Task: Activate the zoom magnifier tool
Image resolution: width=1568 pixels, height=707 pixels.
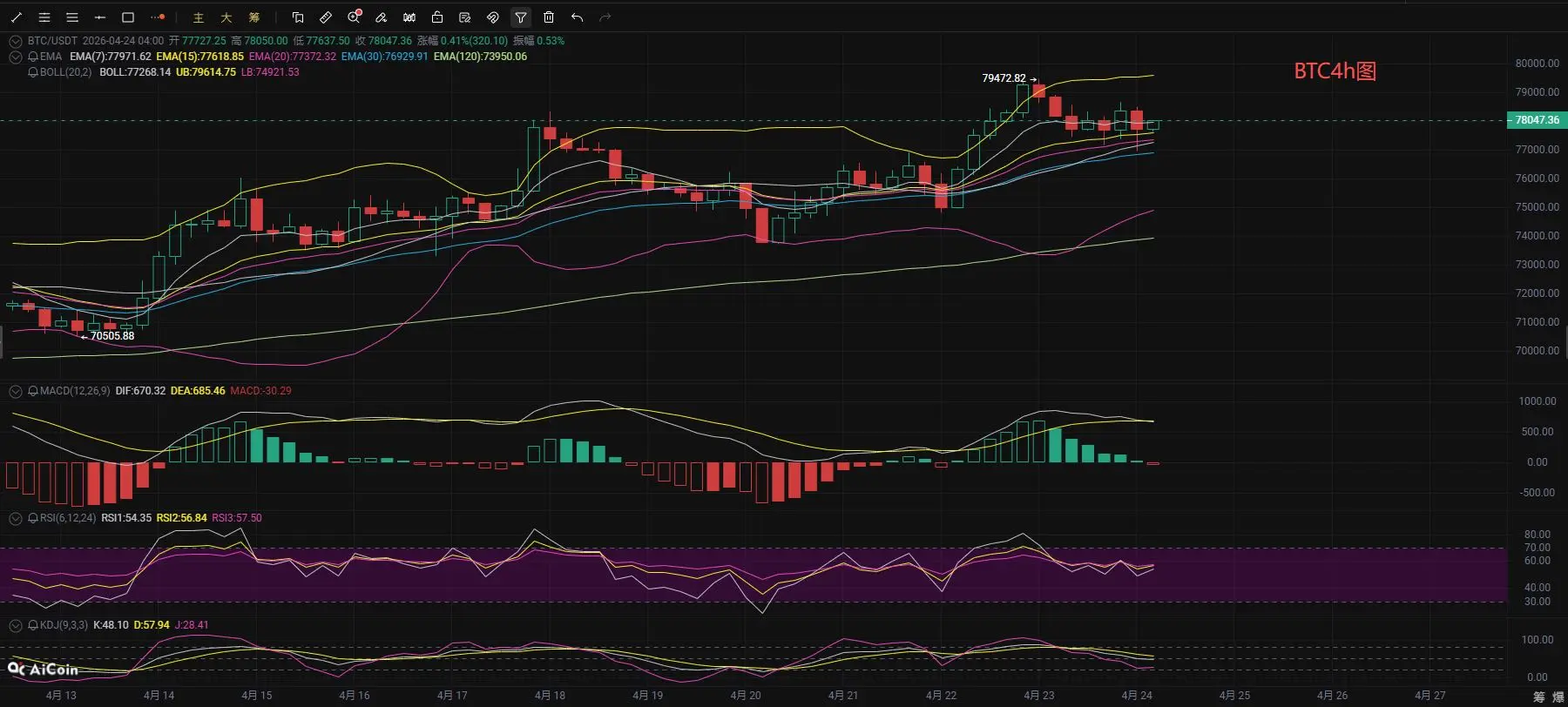Action: click(x=354, y=17)
